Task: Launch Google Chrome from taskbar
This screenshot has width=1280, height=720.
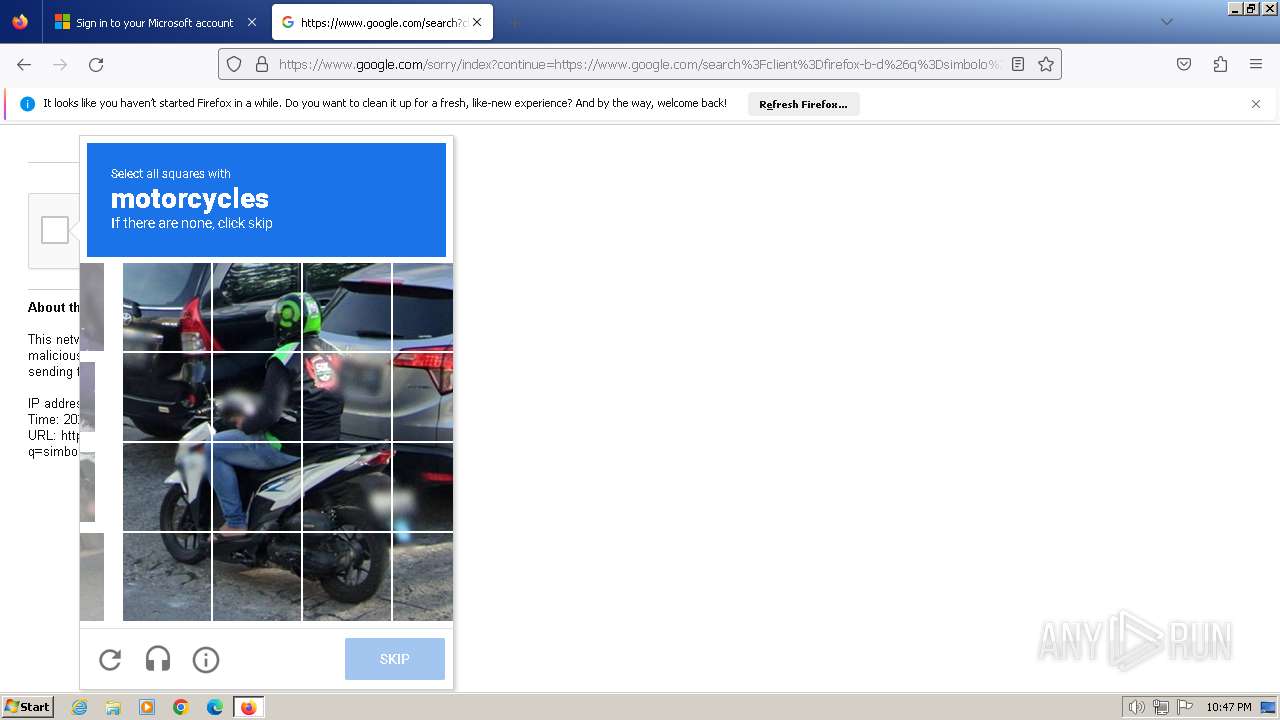Action: [x=181, y=707]
